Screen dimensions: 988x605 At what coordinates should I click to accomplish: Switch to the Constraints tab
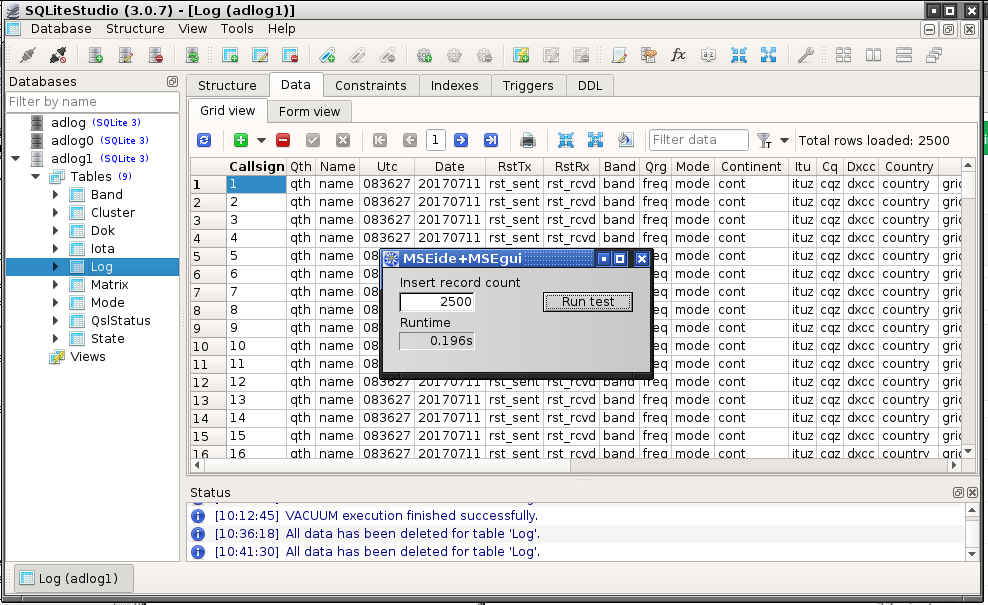click(x=370, y=86)
